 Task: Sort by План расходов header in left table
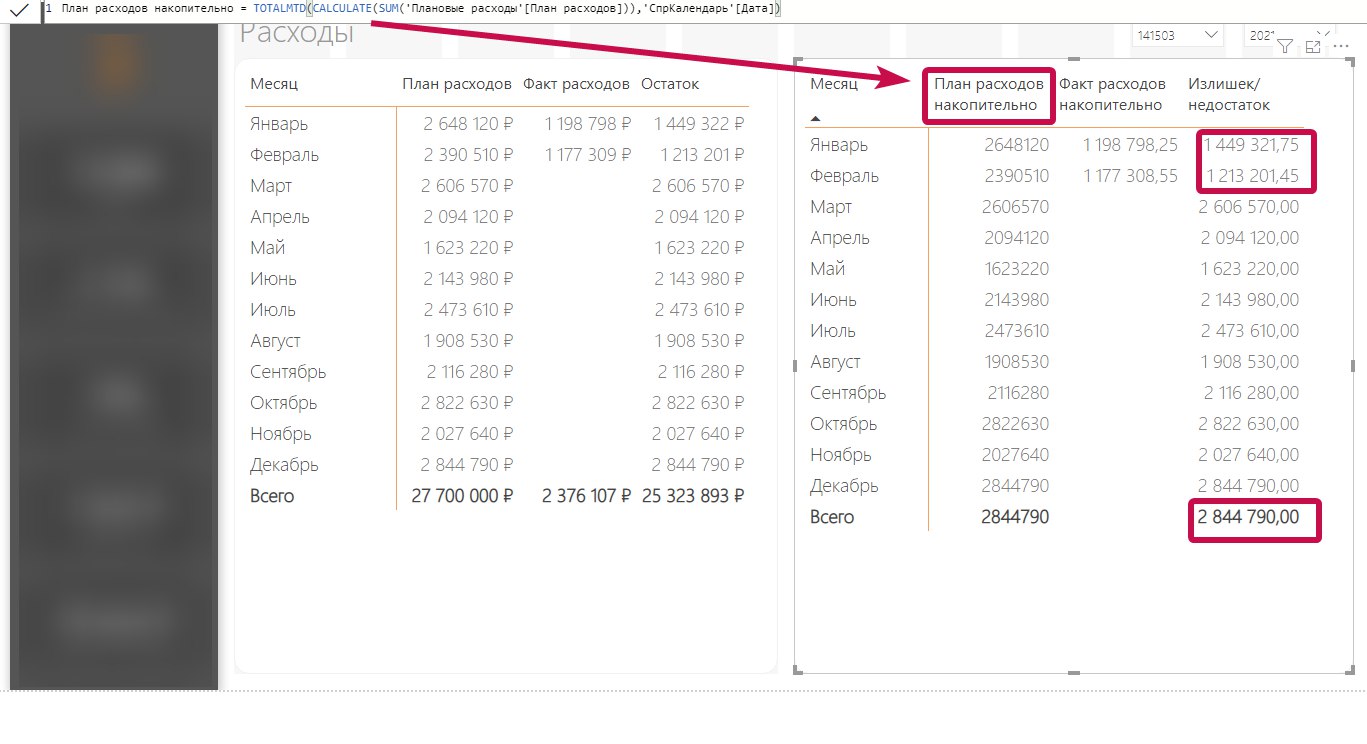point(457,84)
